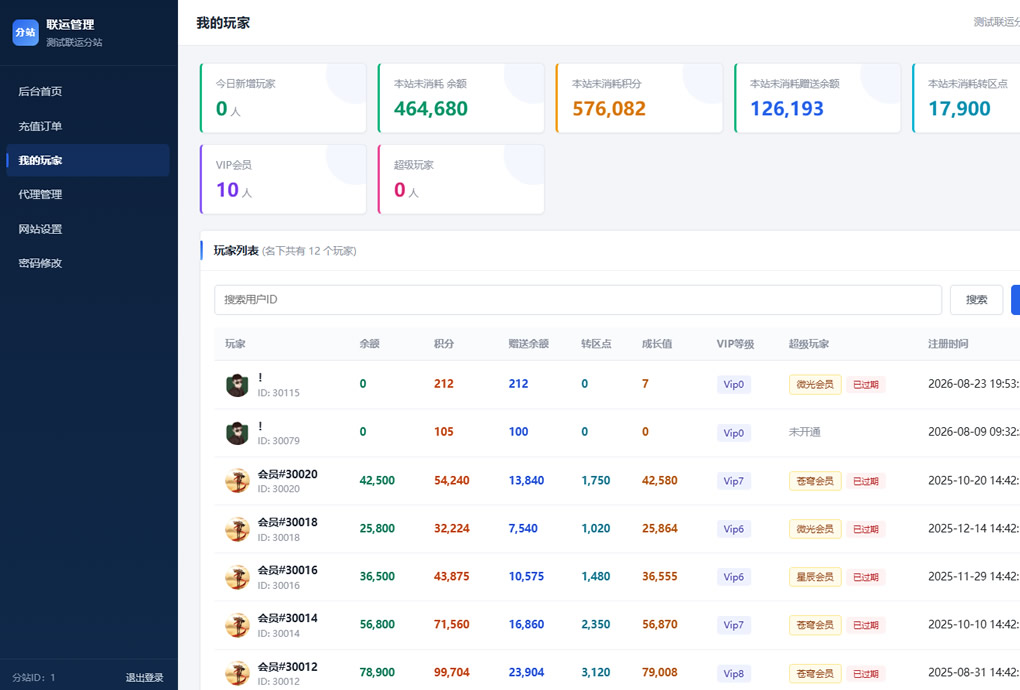Click the 赠送余额 column header
This screenshot has width=1020, height=690.
pos(529,344)
